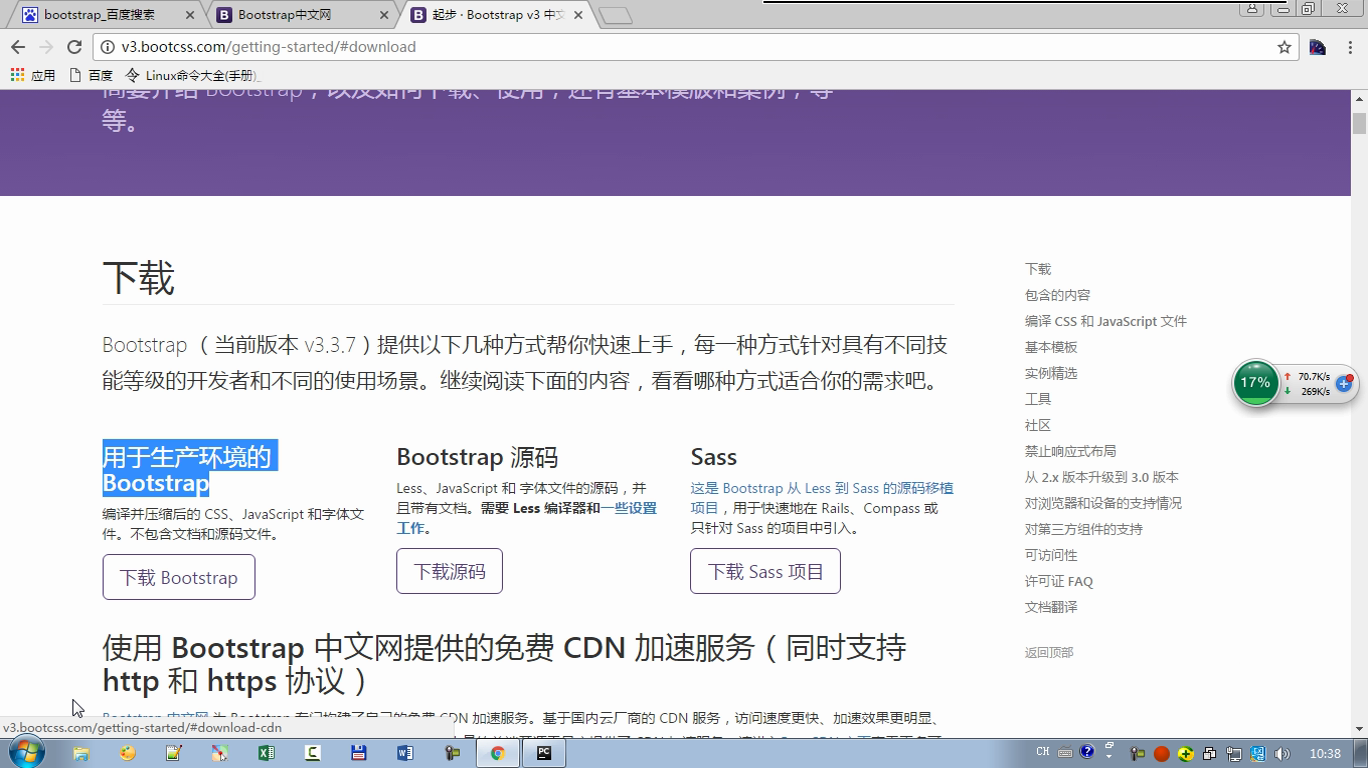Click 返回顶部 in the sidebar

[x=1049, y=652]
